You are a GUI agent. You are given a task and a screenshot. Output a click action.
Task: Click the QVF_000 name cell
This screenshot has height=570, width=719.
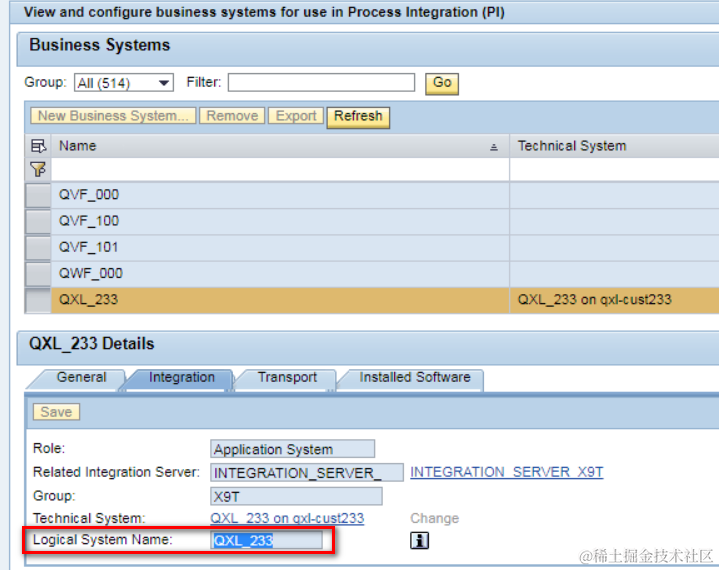[280, 195]
